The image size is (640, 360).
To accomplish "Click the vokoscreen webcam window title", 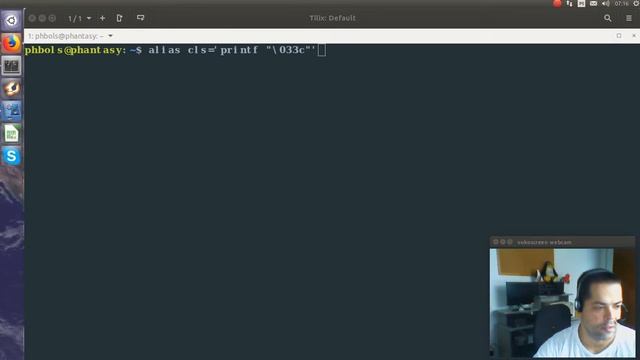I will [544, 242].
